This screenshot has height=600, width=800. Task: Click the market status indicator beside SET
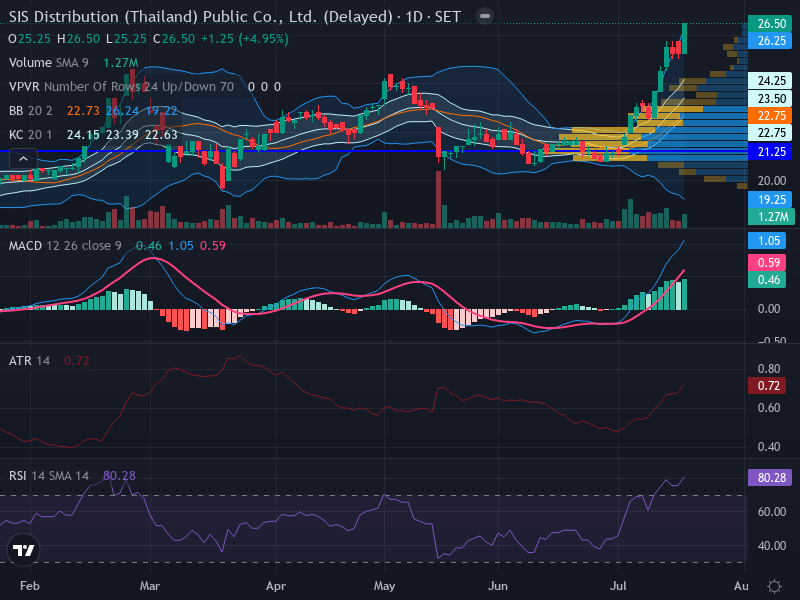click(x=485, y=16)
